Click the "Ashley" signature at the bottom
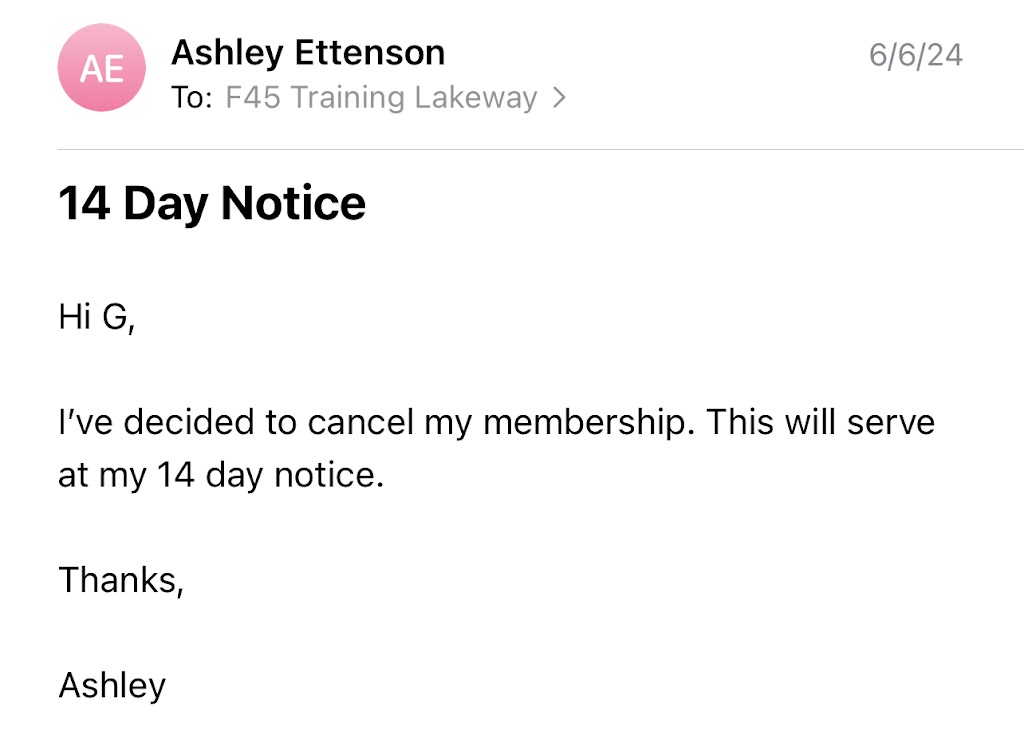The image size is (1024, 731). 112,685
